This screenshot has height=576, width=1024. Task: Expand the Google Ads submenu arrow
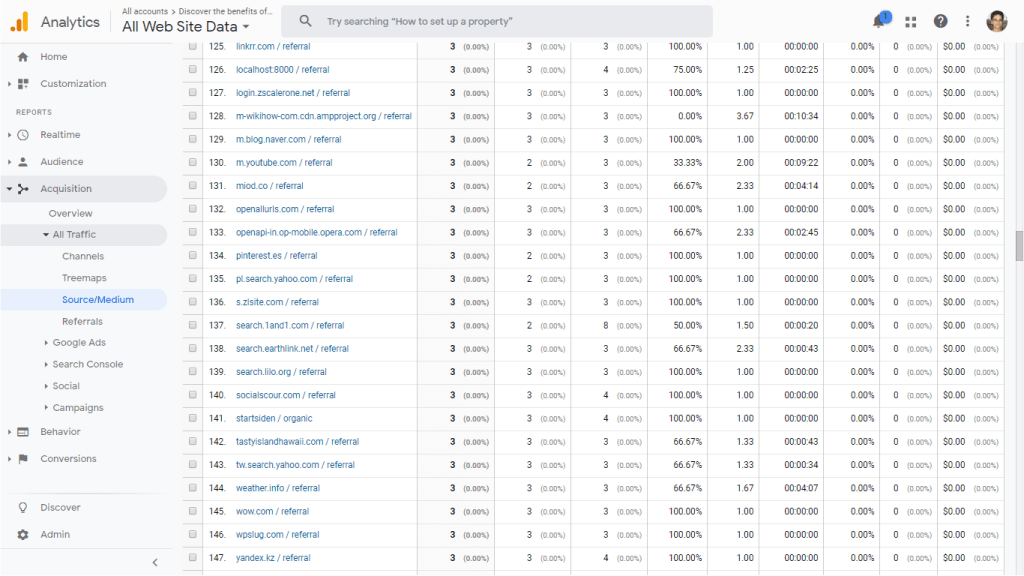(x=46, y=342)
